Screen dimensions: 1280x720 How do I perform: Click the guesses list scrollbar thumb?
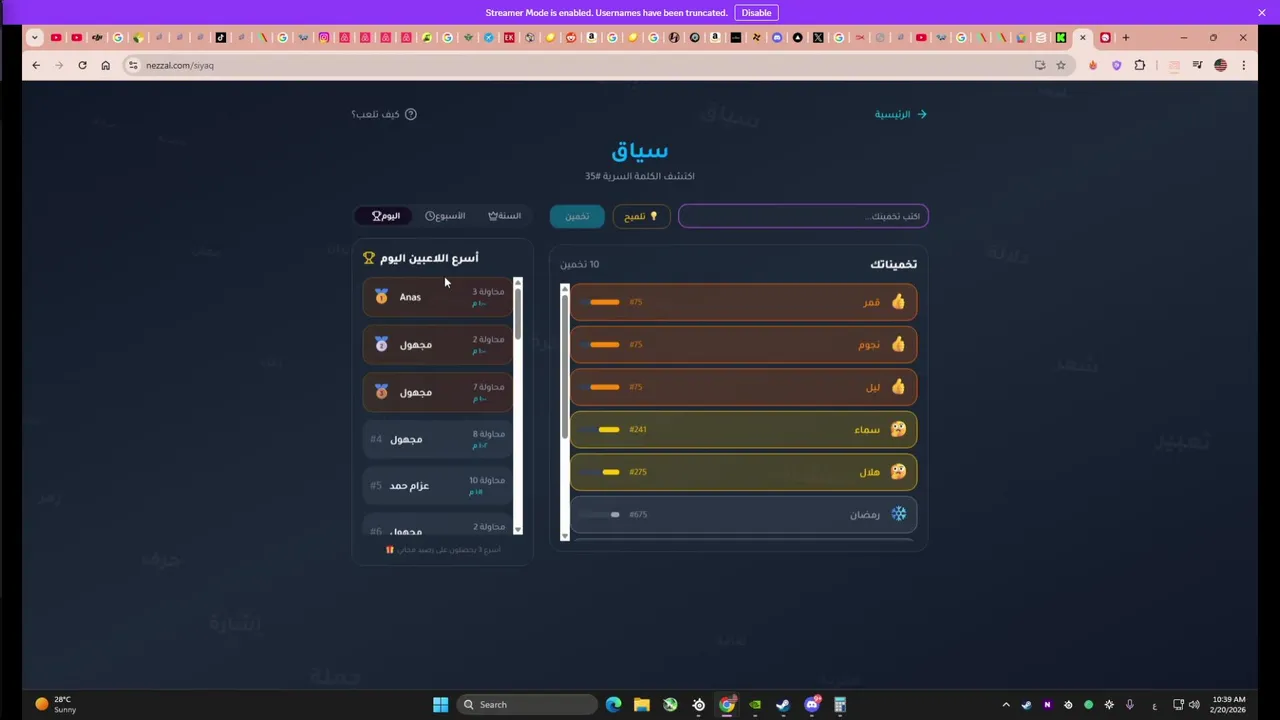[564, 365]
